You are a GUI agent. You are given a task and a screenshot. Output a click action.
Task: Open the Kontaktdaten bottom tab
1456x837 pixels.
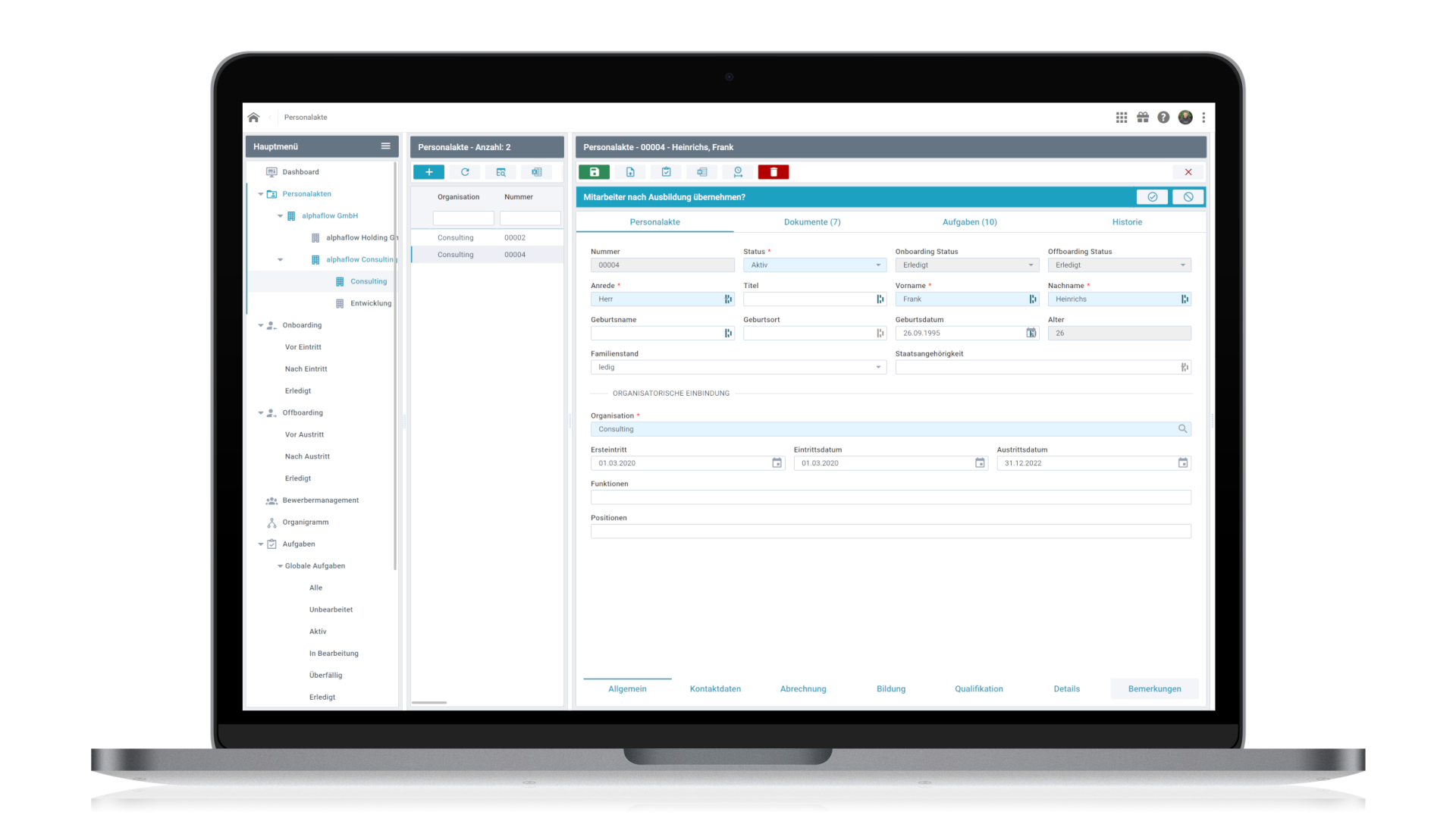[714, 689]
